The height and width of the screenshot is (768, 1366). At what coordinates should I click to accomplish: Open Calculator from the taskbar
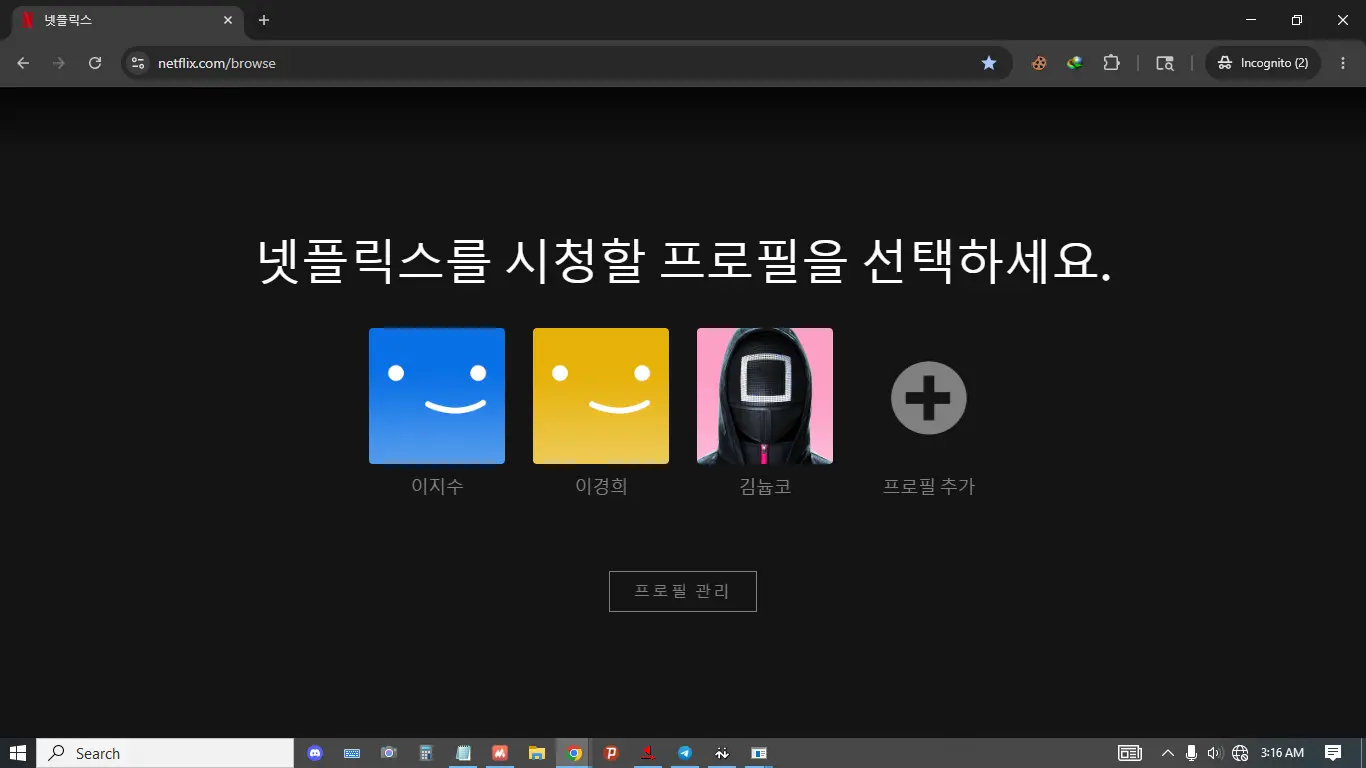426,753
